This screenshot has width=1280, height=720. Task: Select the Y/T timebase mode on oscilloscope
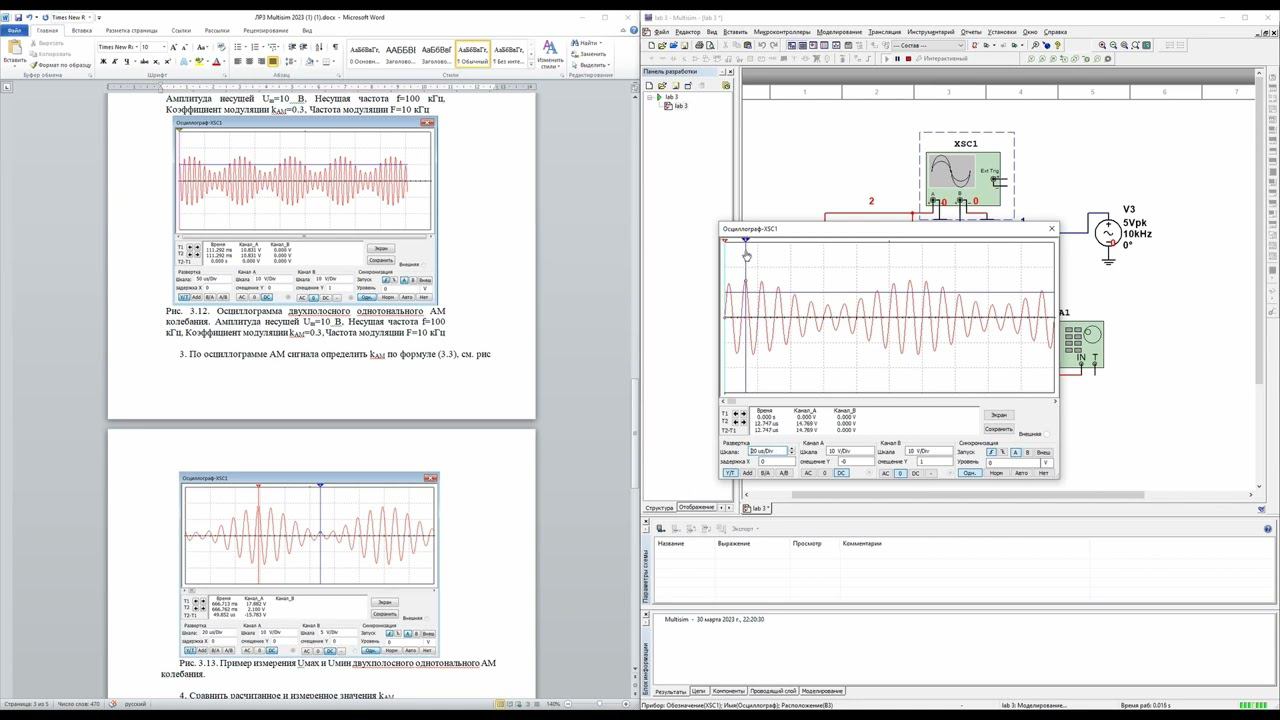pos(730,473)
